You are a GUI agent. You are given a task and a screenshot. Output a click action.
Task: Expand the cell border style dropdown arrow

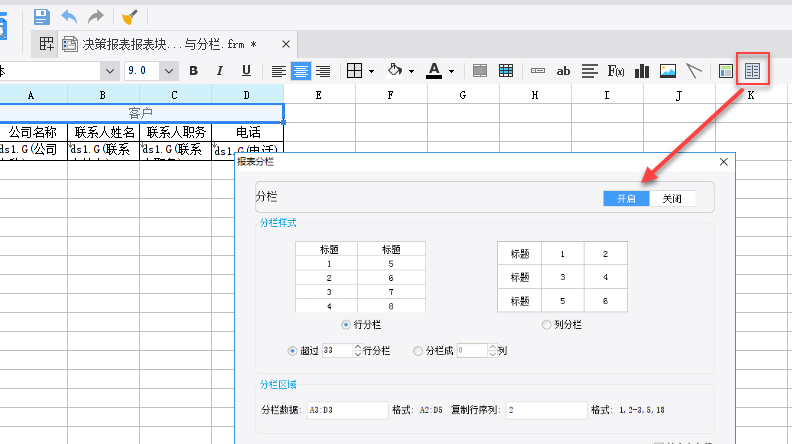click(371, 71)
